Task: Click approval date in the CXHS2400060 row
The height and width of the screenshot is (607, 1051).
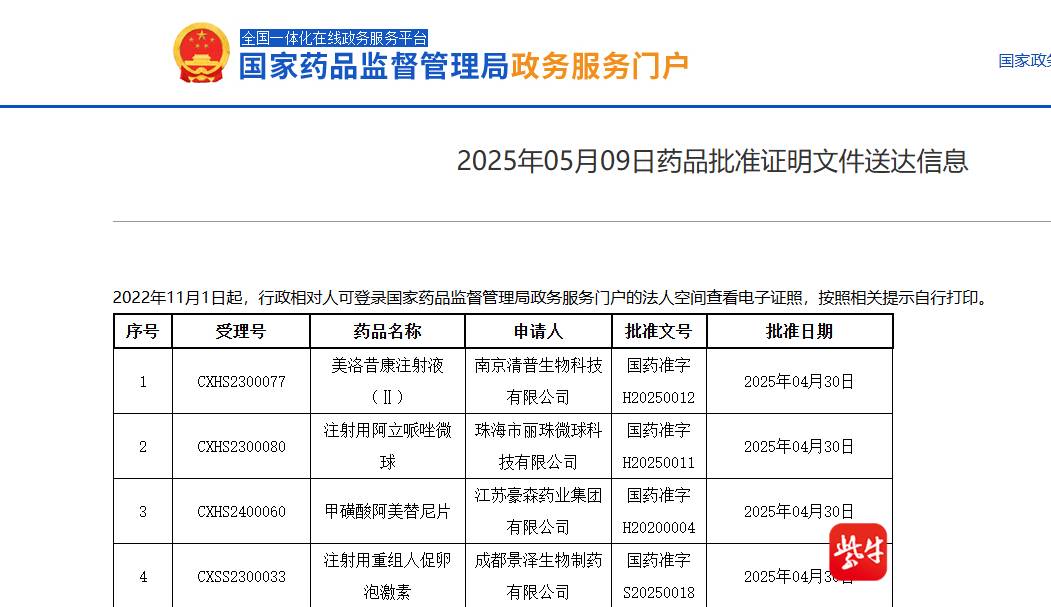Action: tap(799, 512)
